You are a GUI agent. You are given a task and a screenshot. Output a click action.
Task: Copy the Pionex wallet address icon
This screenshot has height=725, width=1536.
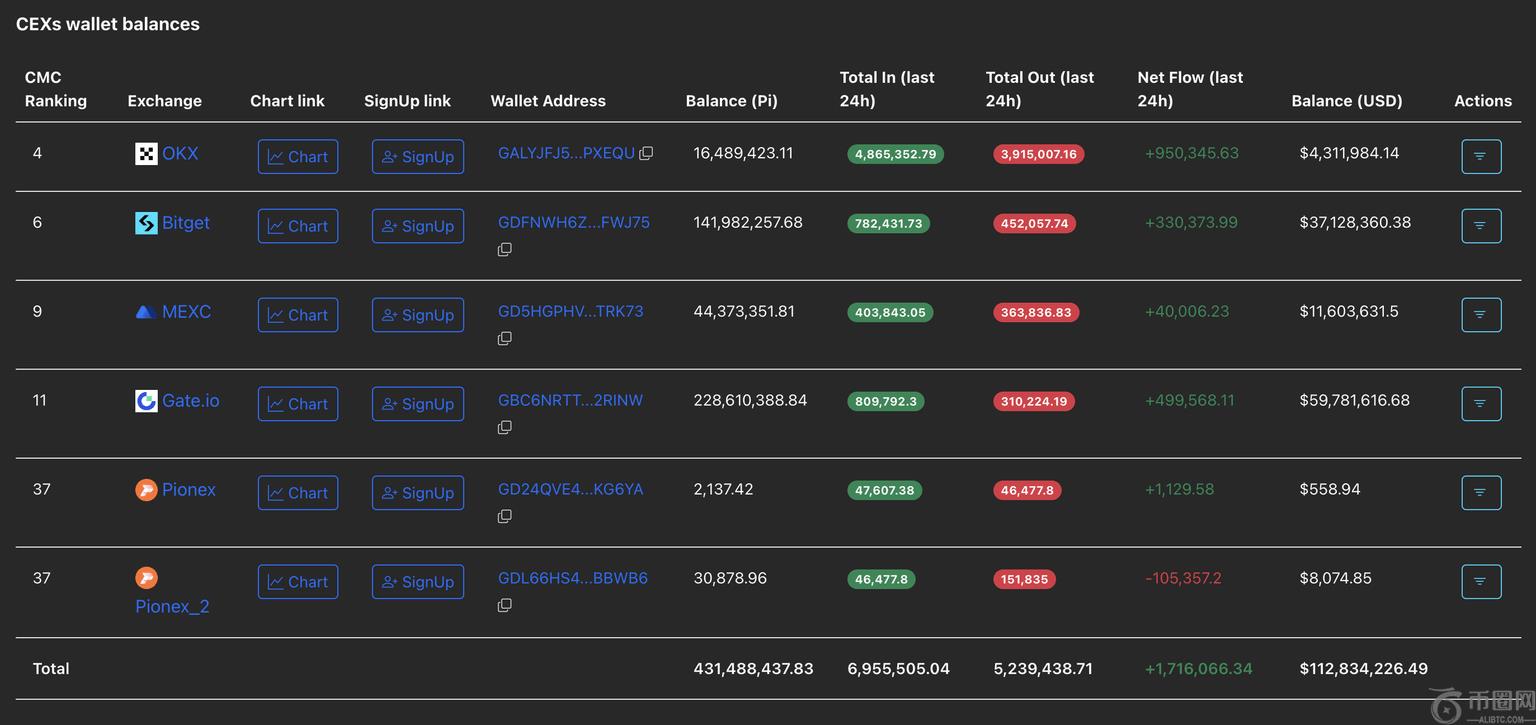tap(505, 516)
